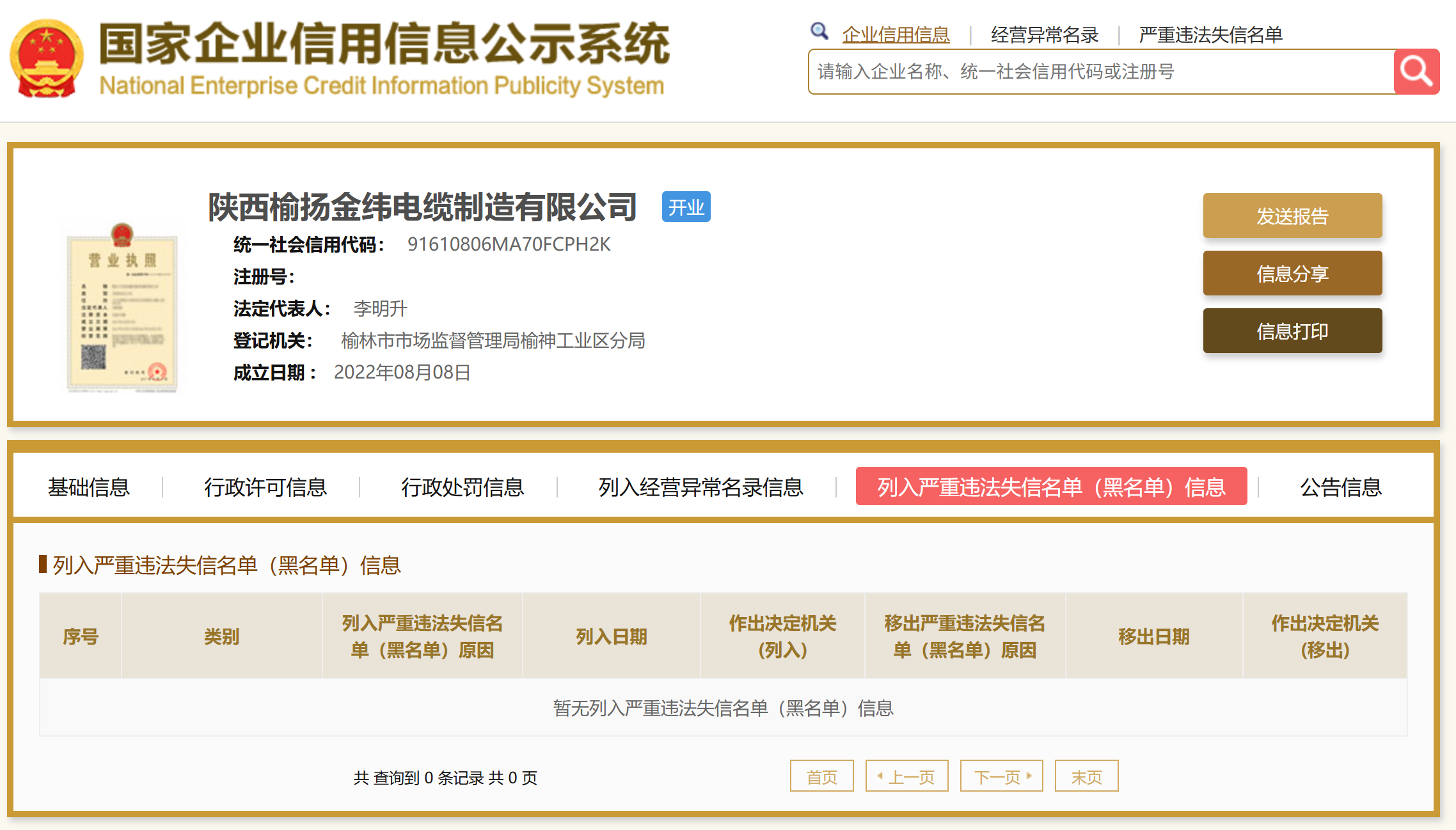The height and width of the screenshot is (830, 1456).
Task: Click the small blue magnifier icon
Action: [x=819, y=31]
